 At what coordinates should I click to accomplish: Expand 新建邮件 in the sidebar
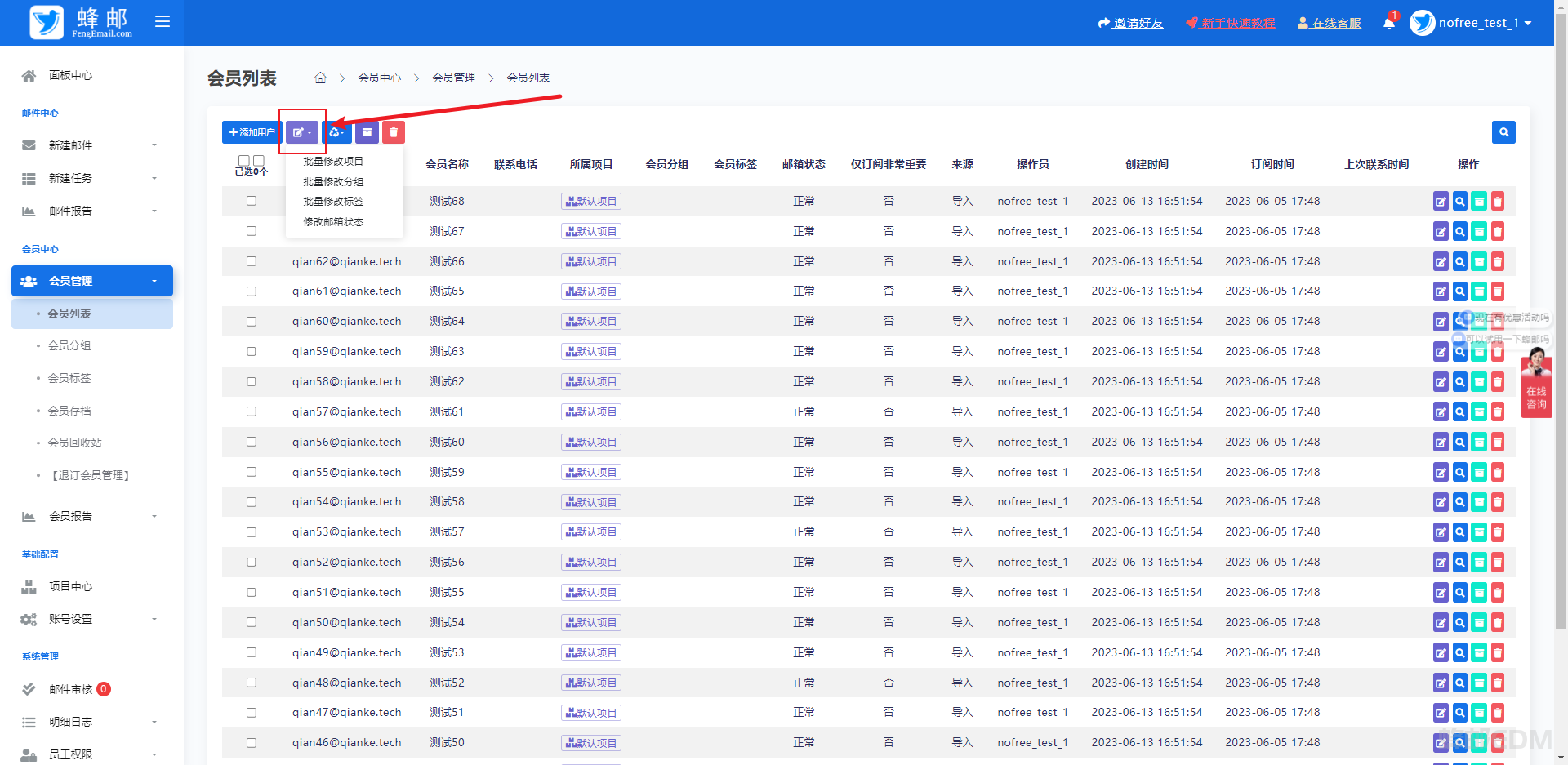90,145
